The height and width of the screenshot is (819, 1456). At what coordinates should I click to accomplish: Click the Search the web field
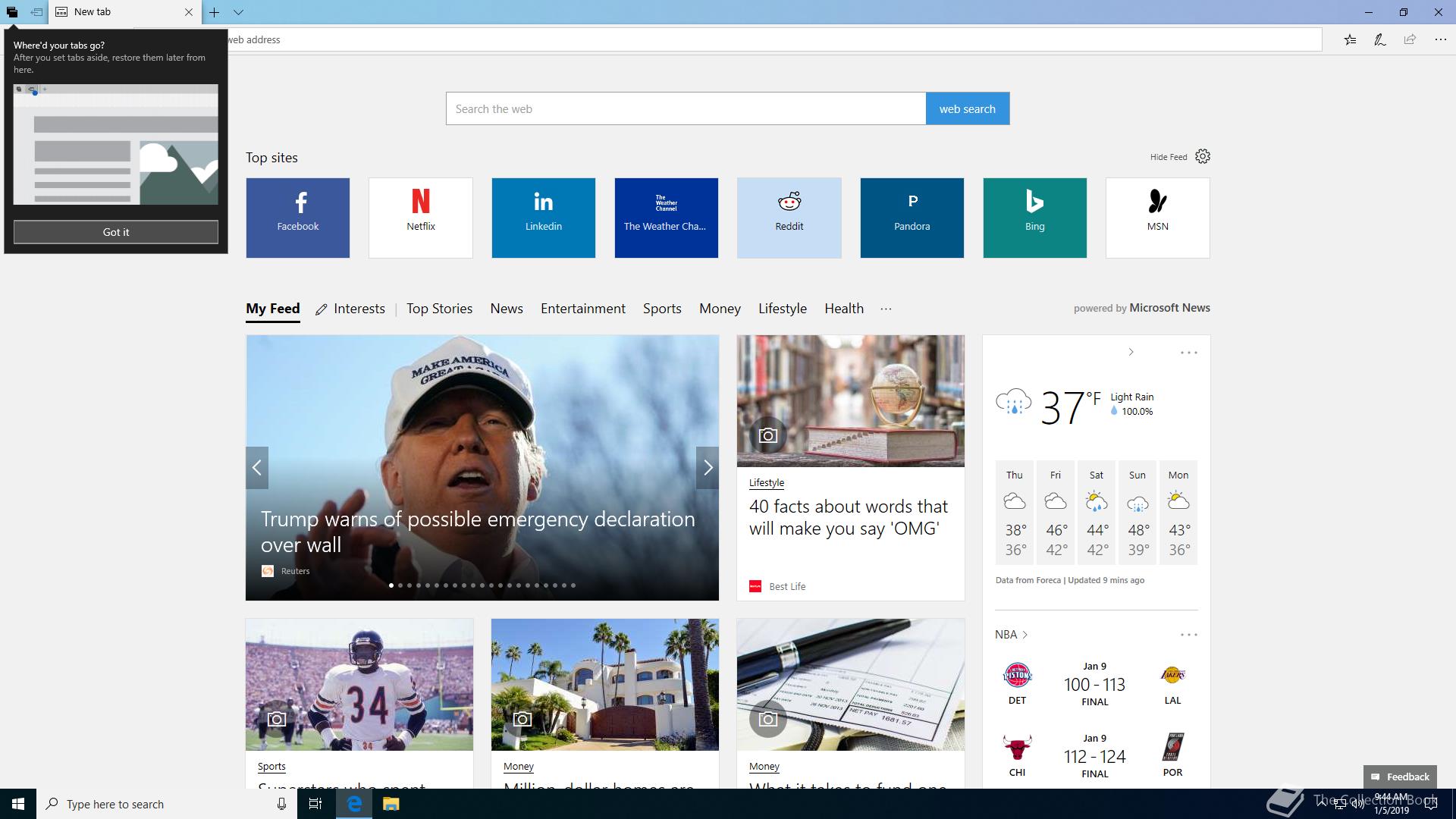686,108
